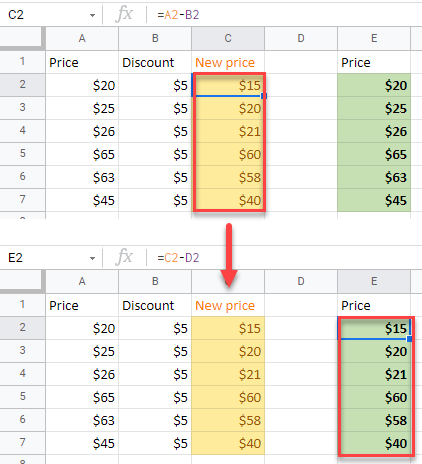
Task: Click cell C2 showing $15 in upper sheet
Action: point(228,85)
